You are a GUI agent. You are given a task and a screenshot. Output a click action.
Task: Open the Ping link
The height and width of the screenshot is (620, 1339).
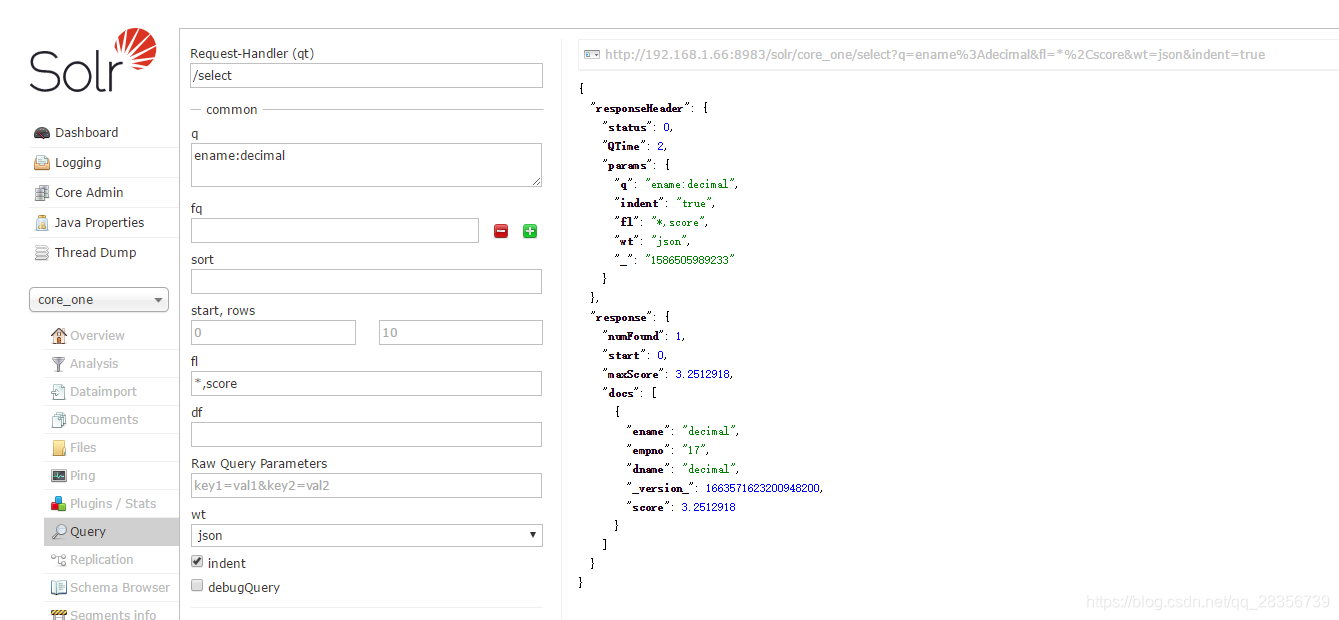83,476
